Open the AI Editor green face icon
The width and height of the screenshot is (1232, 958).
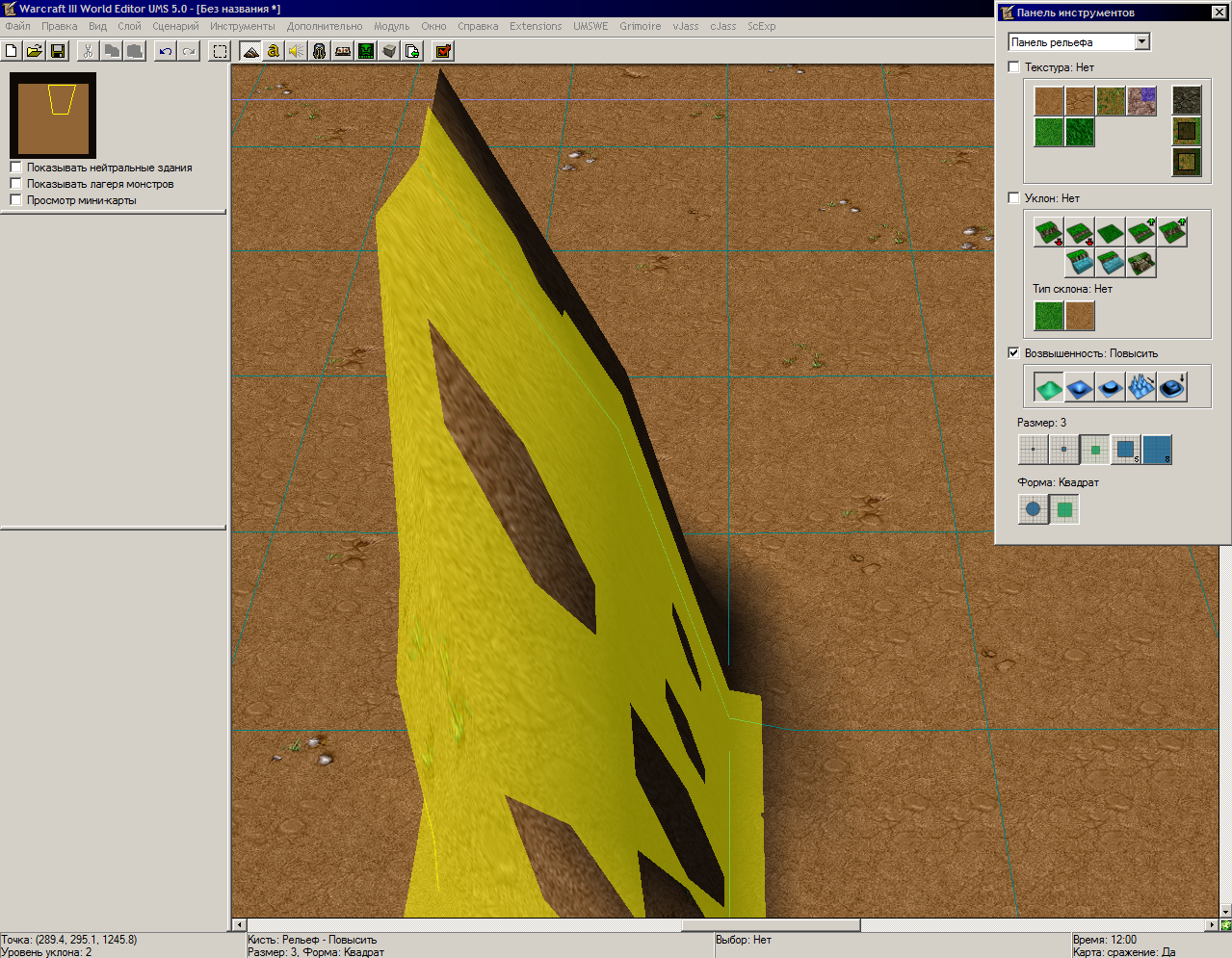pos(366,51)
